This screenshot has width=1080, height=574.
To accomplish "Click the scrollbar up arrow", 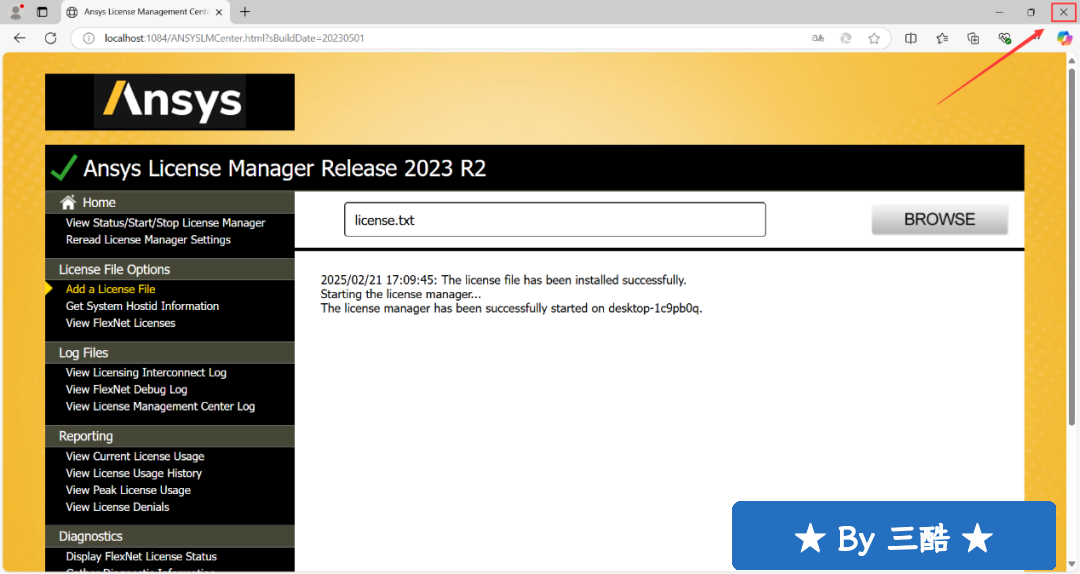I will 1072,60.
